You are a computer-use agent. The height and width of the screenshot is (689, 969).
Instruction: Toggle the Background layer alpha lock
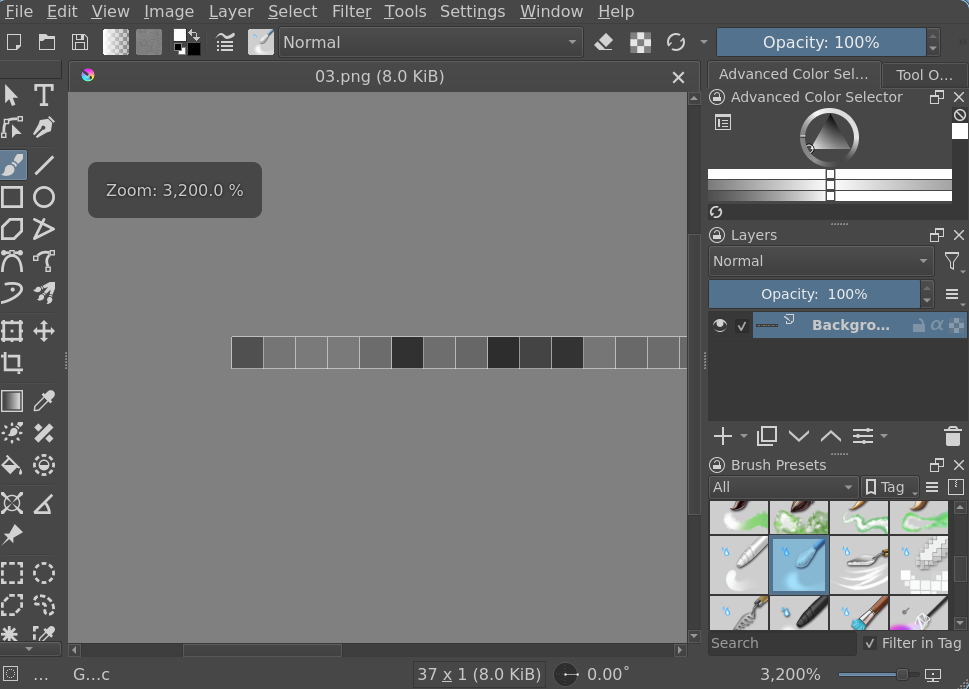click(937, 325)
